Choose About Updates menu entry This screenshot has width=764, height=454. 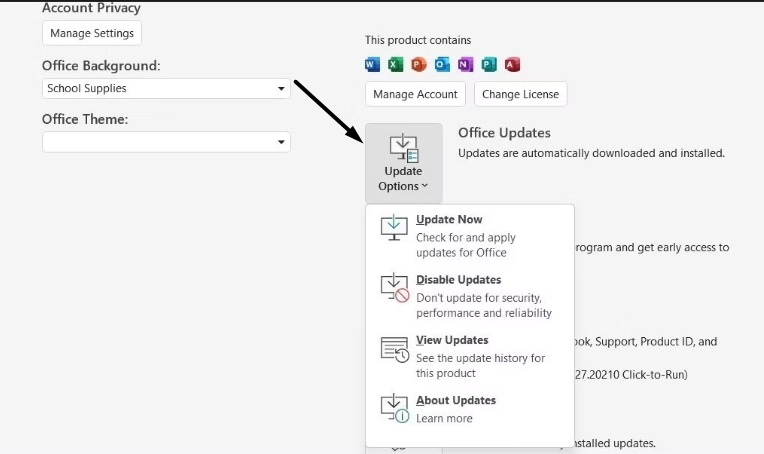pyautogui.click(x=470, y=409)
